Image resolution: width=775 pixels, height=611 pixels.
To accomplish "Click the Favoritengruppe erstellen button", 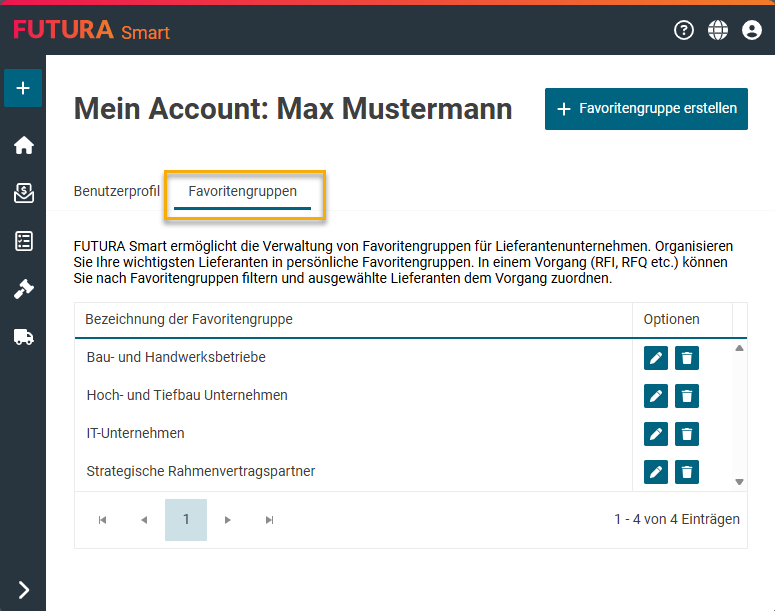I will (646, 109).
